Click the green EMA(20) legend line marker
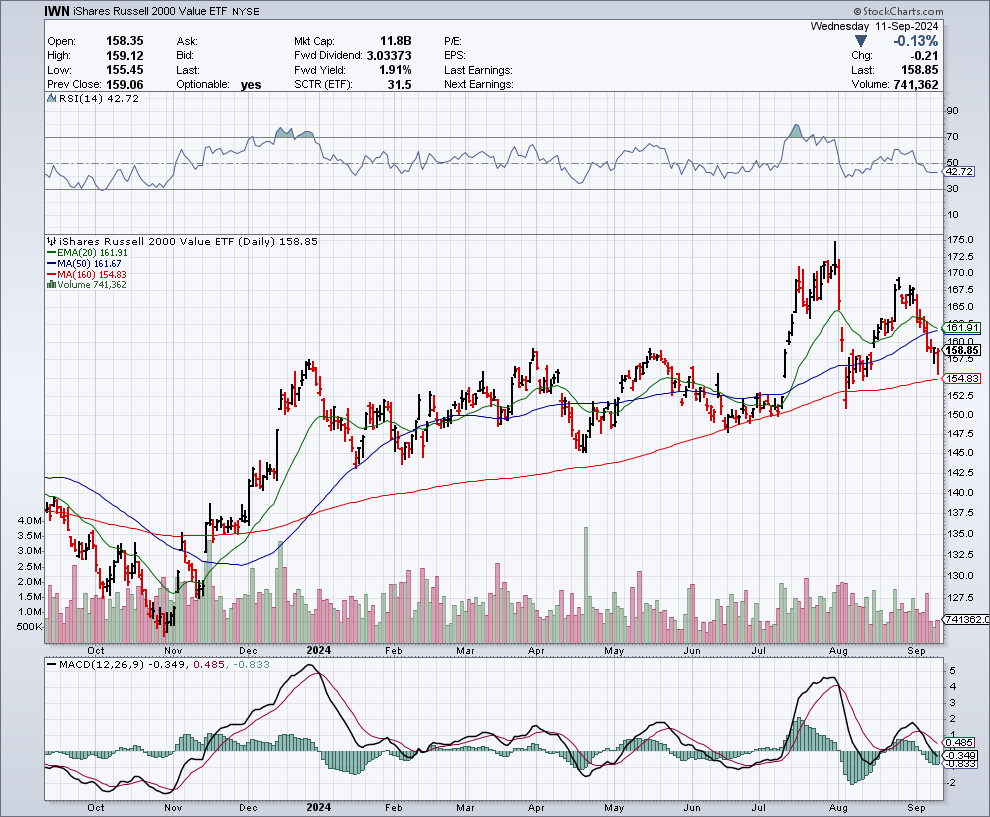This screenshot has height=817, width=990. coord(51,253)
